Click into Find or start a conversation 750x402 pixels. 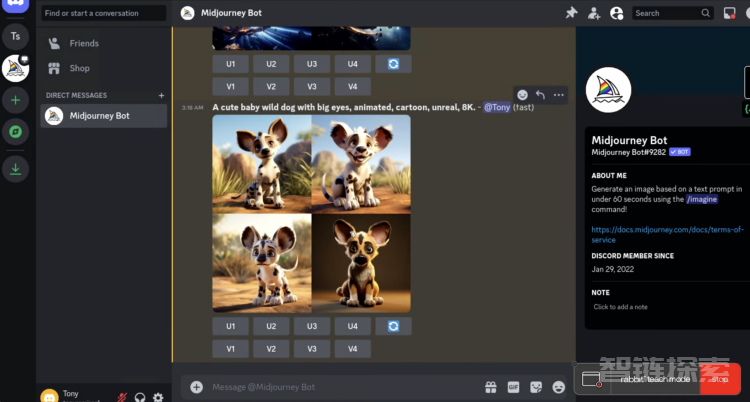coord(104,13)
